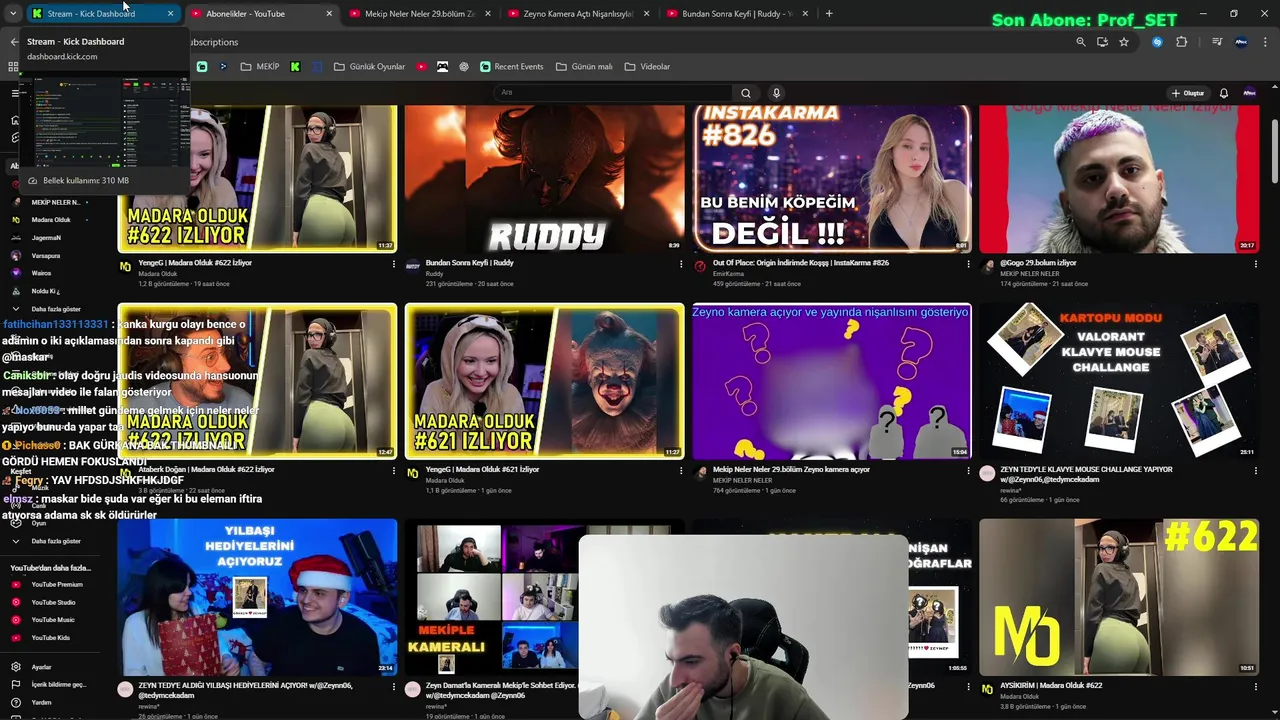Image resolution: width=1280 pixels, height=720 pixels.
Task: Switch to Zeyno Kamera Açtı tab
Action: (x=577, y=14)
